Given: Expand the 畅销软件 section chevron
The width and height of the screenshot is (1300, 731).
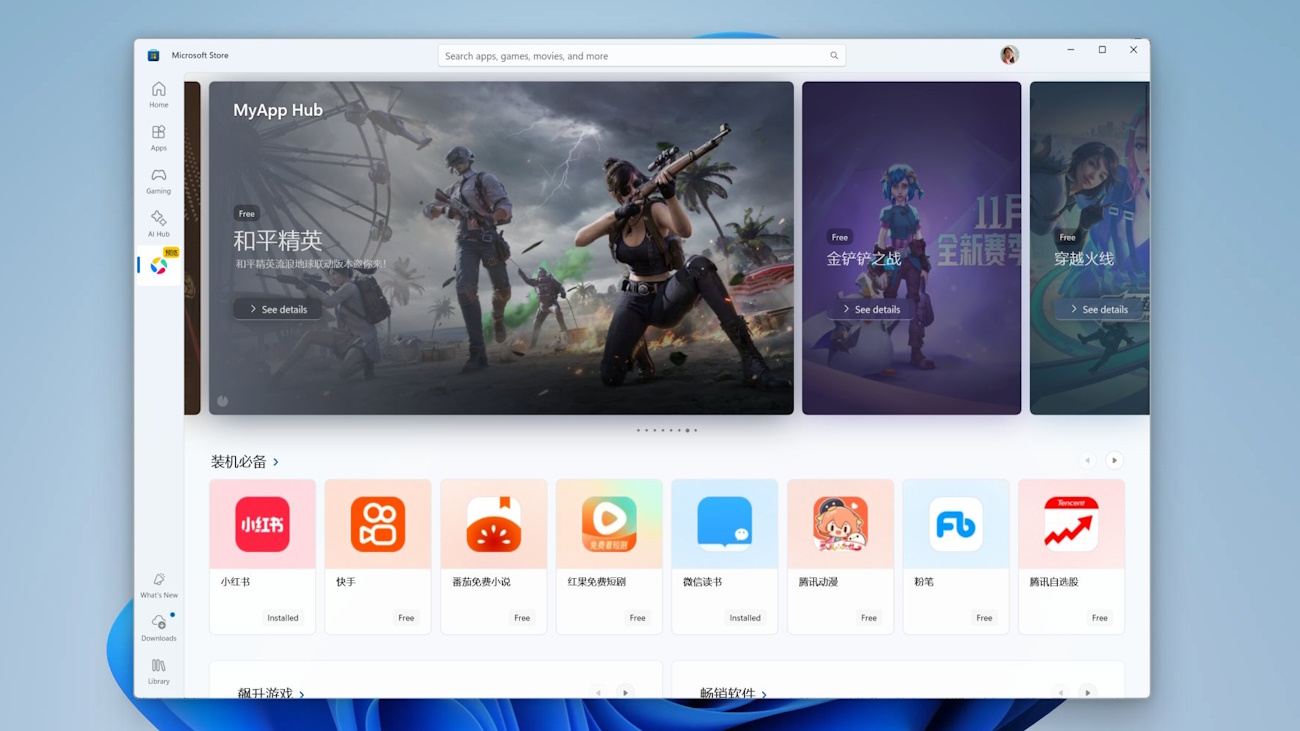Looking at the screenshot, I should click(764, 694).
